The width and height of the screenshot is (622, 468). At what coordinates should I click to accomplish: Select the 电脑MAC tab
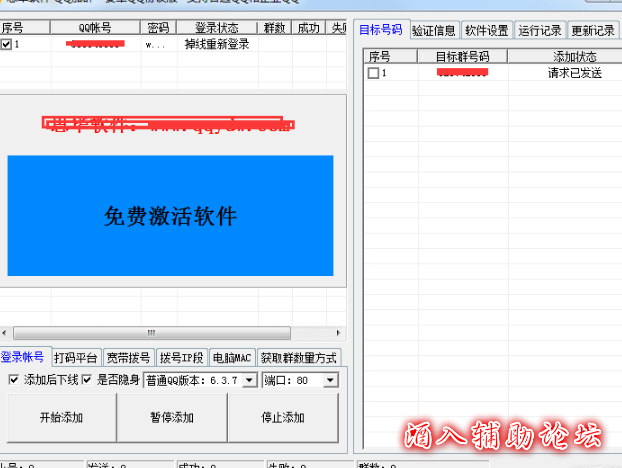pos(231,358)
